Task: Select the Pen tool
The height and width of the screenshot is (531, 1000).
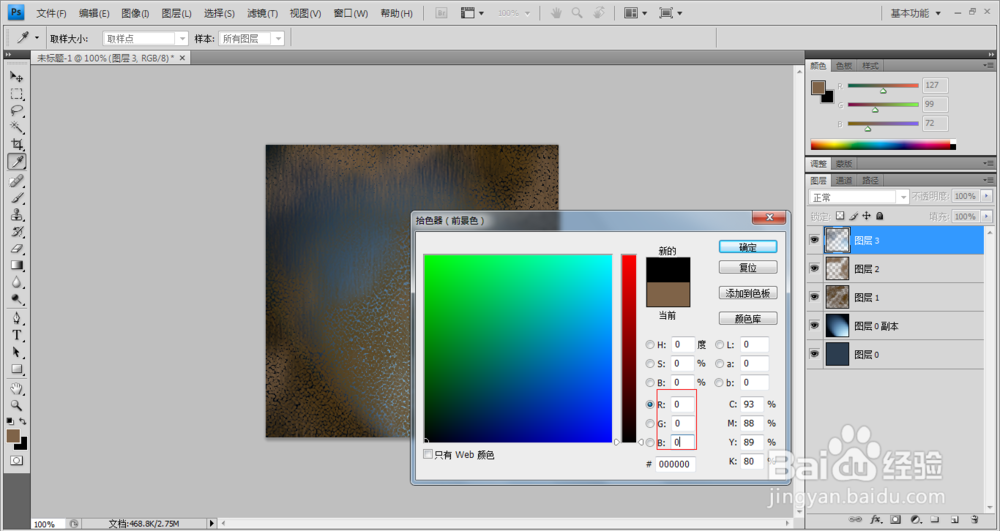Action: point(17,318)
